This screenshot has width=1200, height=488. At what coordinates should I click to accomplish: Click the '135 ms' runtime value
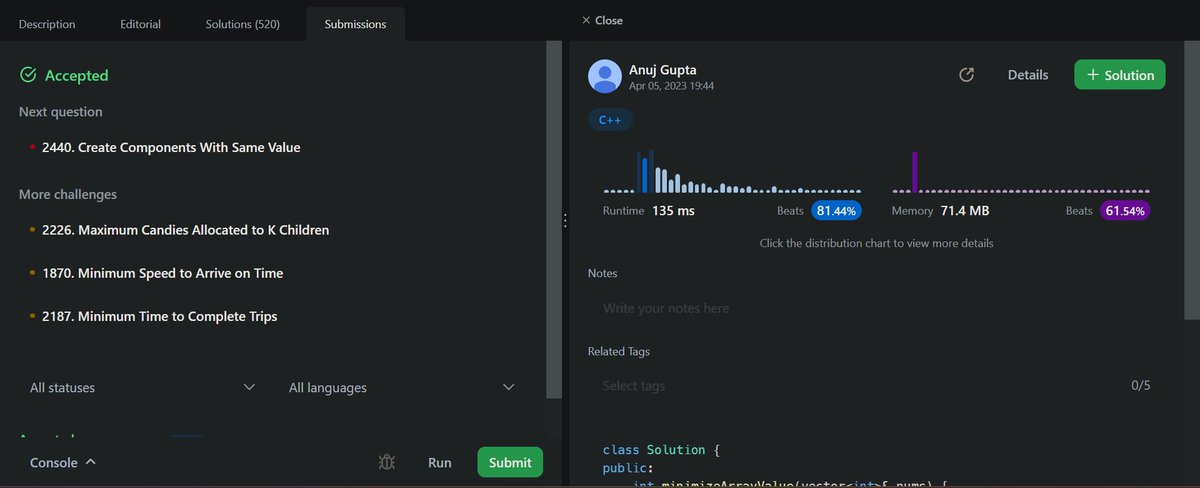[673, 211]
